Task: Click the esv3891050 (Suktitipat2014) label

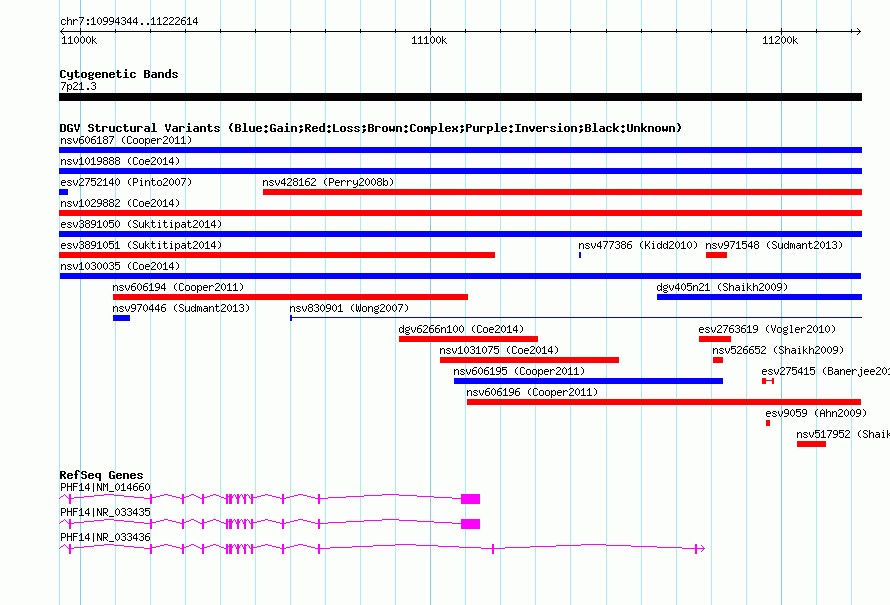Action: pyautogui.click(x=141, y=224)
